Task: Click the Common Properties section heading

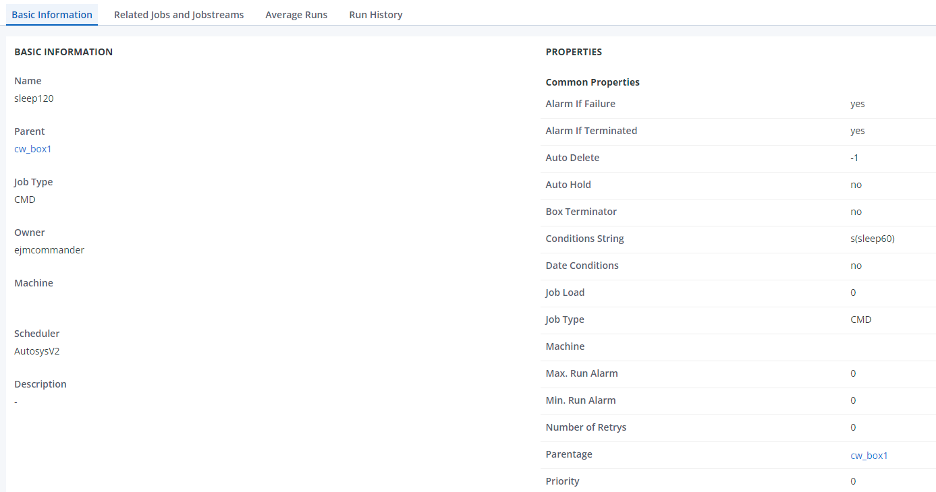Action: pos(592,82)
